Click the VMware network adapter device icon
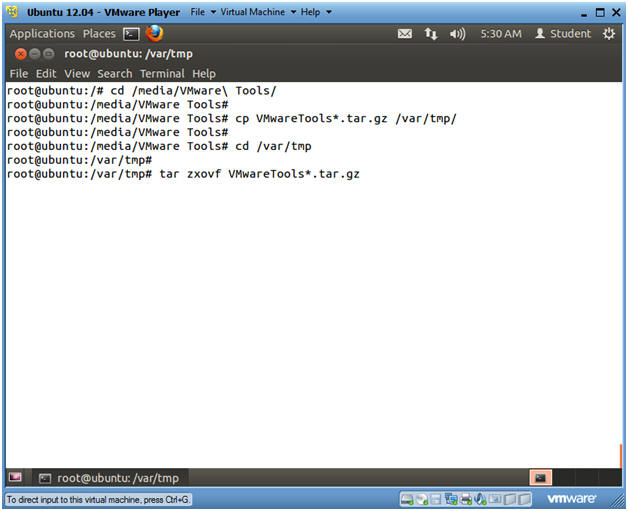Viewport: 628px width, 511px height. [x=451, y=499]
